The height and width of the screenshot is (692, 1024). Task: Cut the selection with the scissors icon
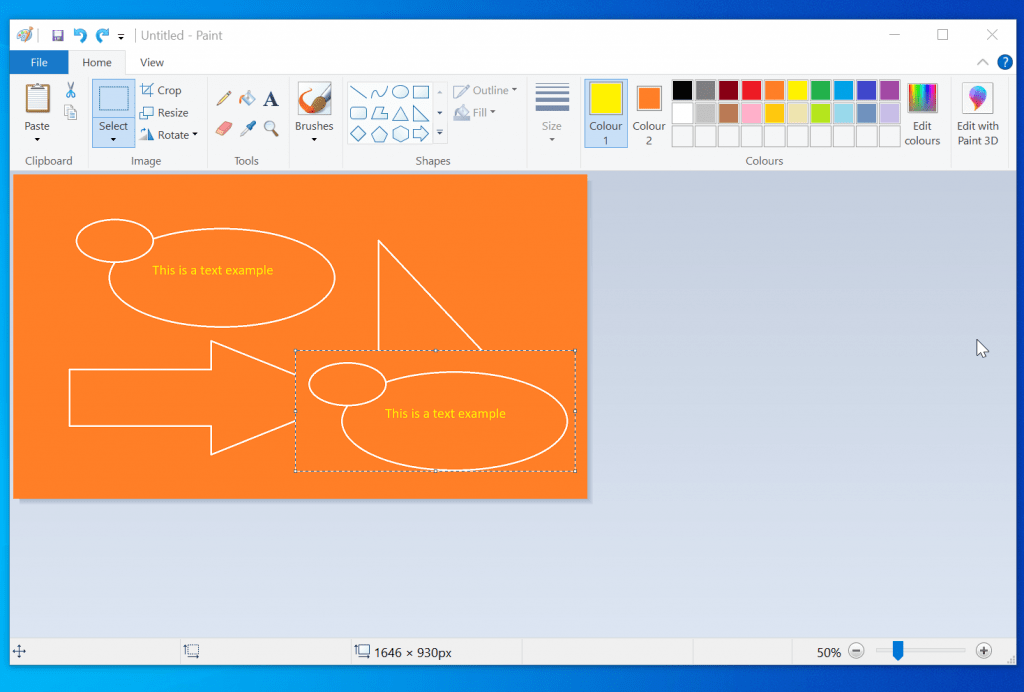click(x=71, y=89)
